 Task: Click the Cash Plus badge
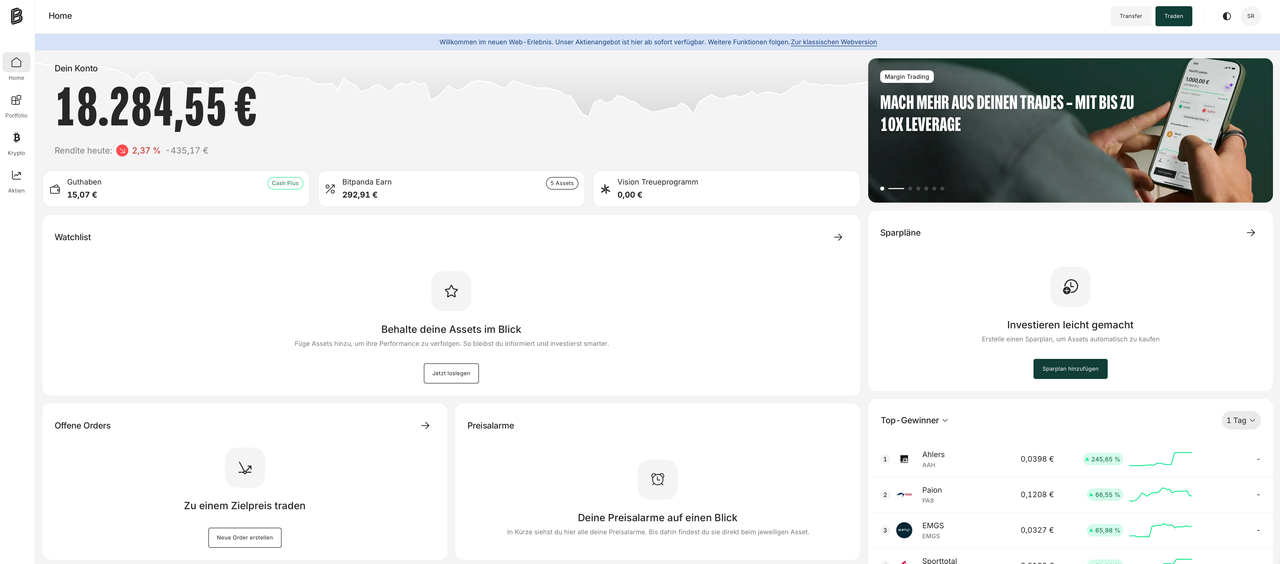[285, 183]
